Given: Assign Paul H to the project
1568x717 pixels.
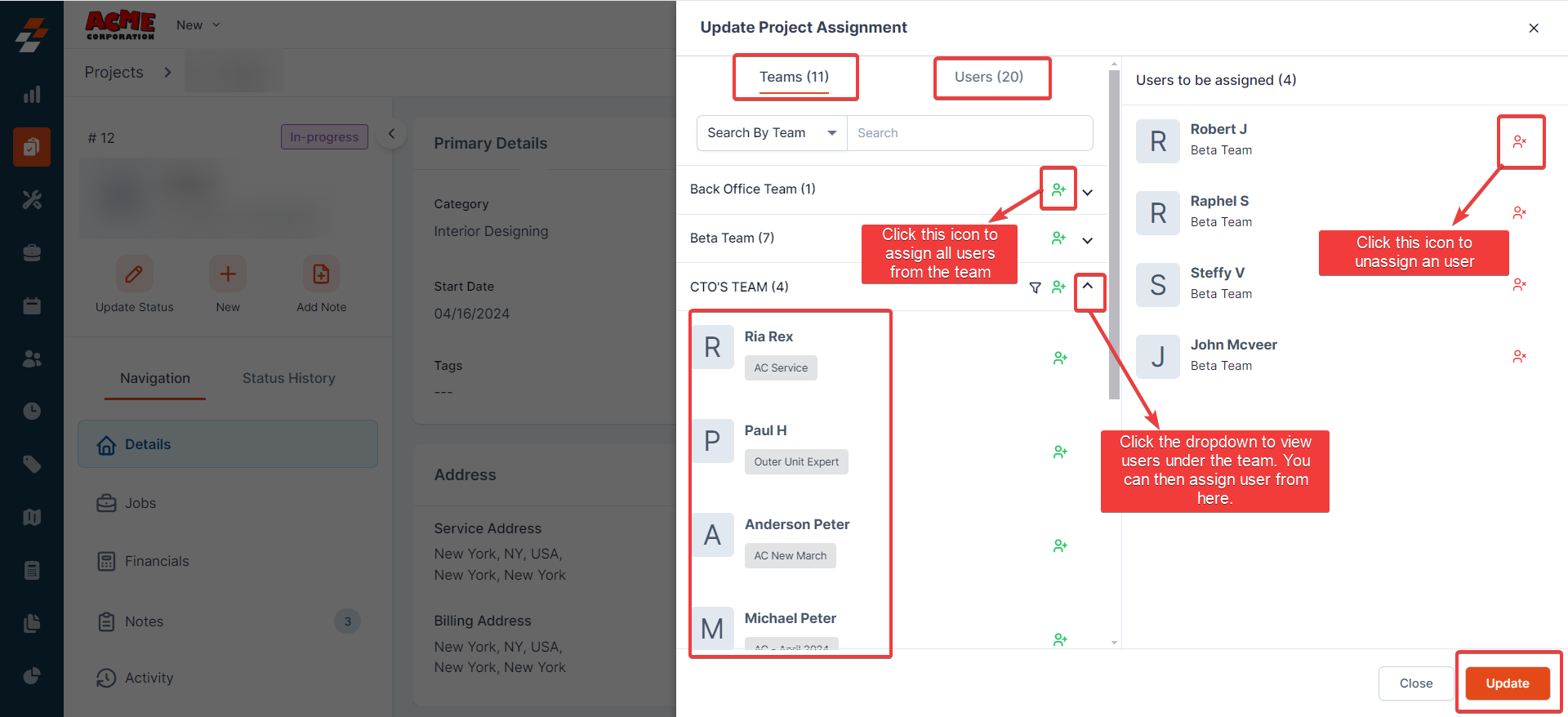Looking at the screenshot, I should click(x=1060, y=452).
